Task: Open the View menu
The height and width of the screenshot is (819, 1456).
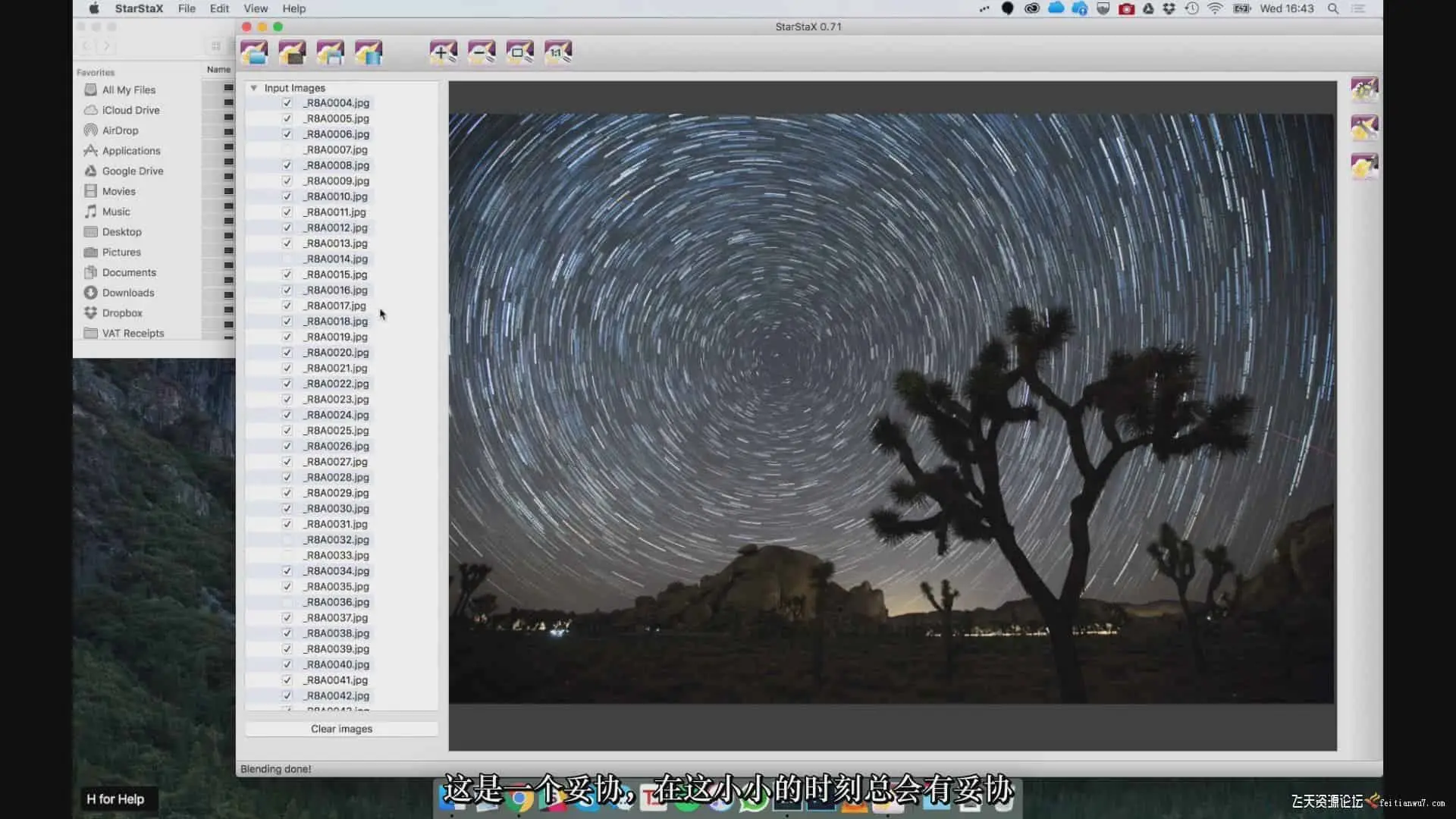Action: click(x=256, y=8)
